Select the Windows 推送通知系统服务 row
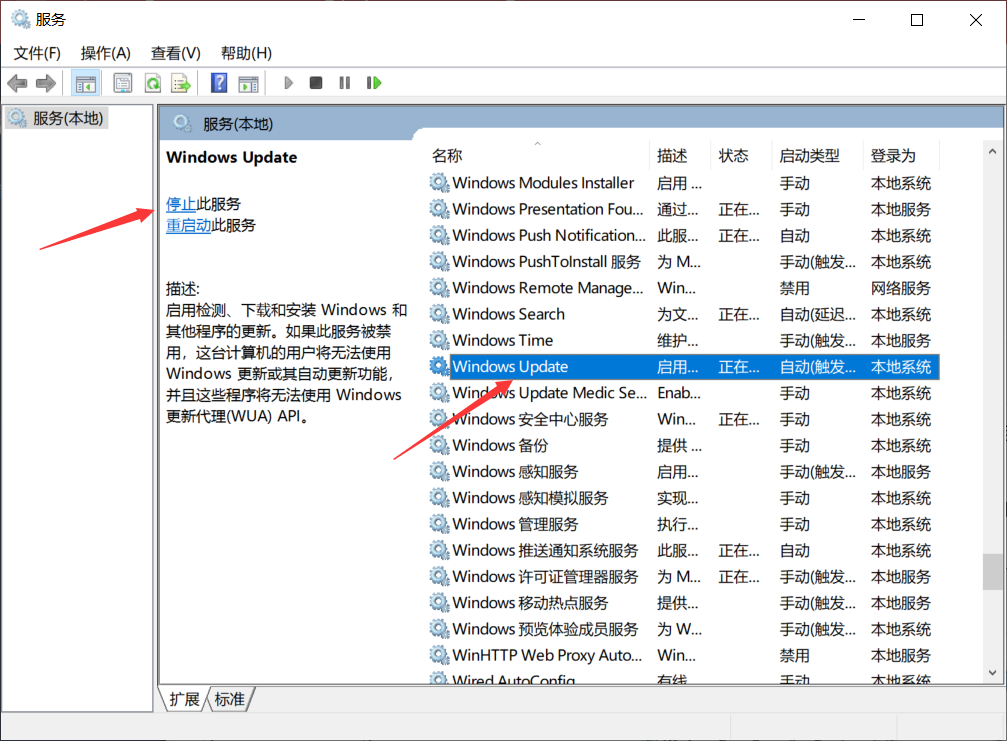The width and height of the screenshot is (1007, 741). coord(683,550)
